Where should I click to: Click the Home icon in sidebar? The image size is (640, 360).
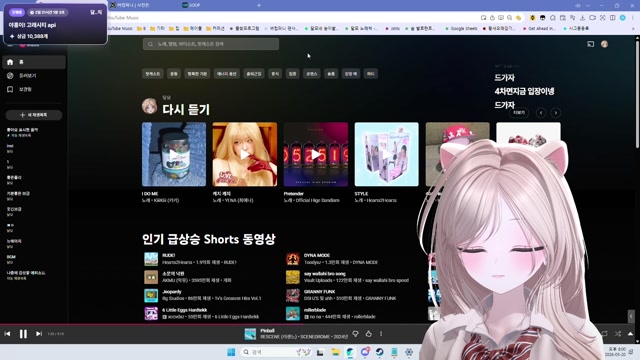10,62
